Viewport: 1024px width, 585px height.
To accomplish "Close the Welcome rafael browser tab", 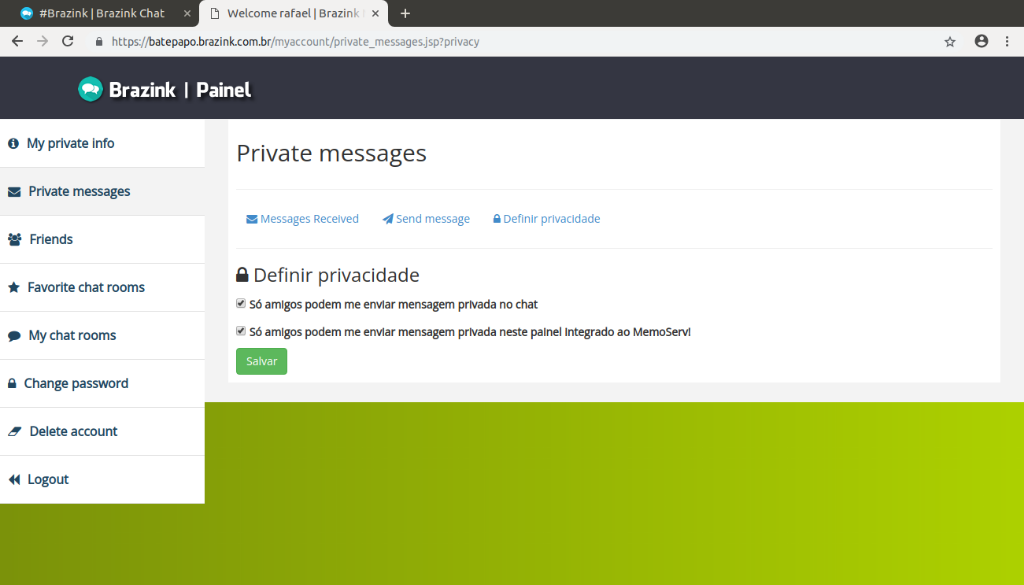I will (375, 13).
